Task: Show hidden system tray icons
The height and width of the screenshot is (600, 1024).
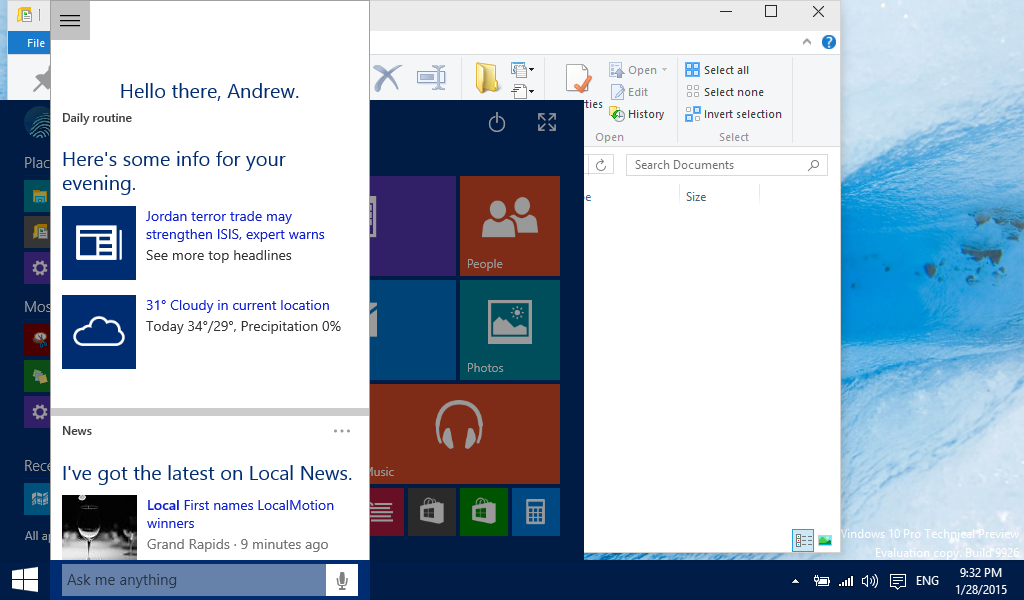Action: click(795, 580)
